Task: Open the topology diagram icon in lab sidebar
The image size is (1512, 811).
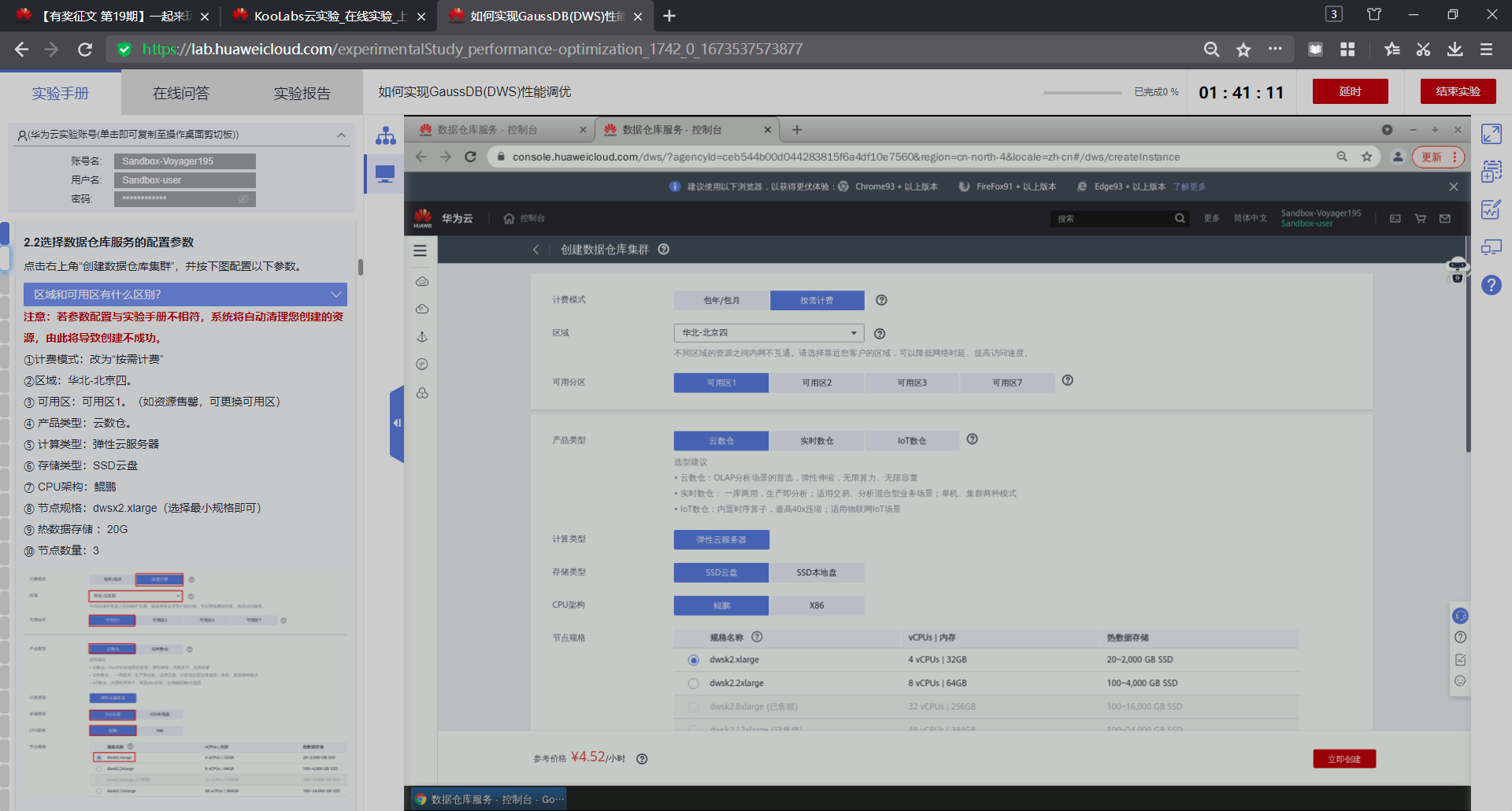Action: [x=385, y=135]
